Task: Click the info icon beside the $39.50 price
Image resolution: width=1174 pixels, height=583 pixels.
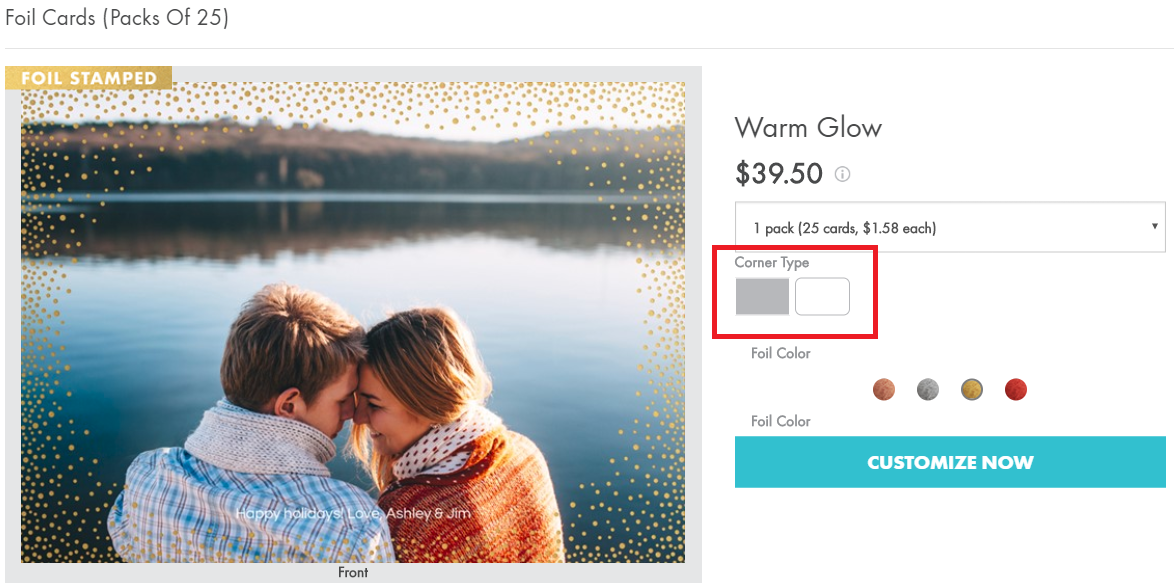Action: point(842,174)
